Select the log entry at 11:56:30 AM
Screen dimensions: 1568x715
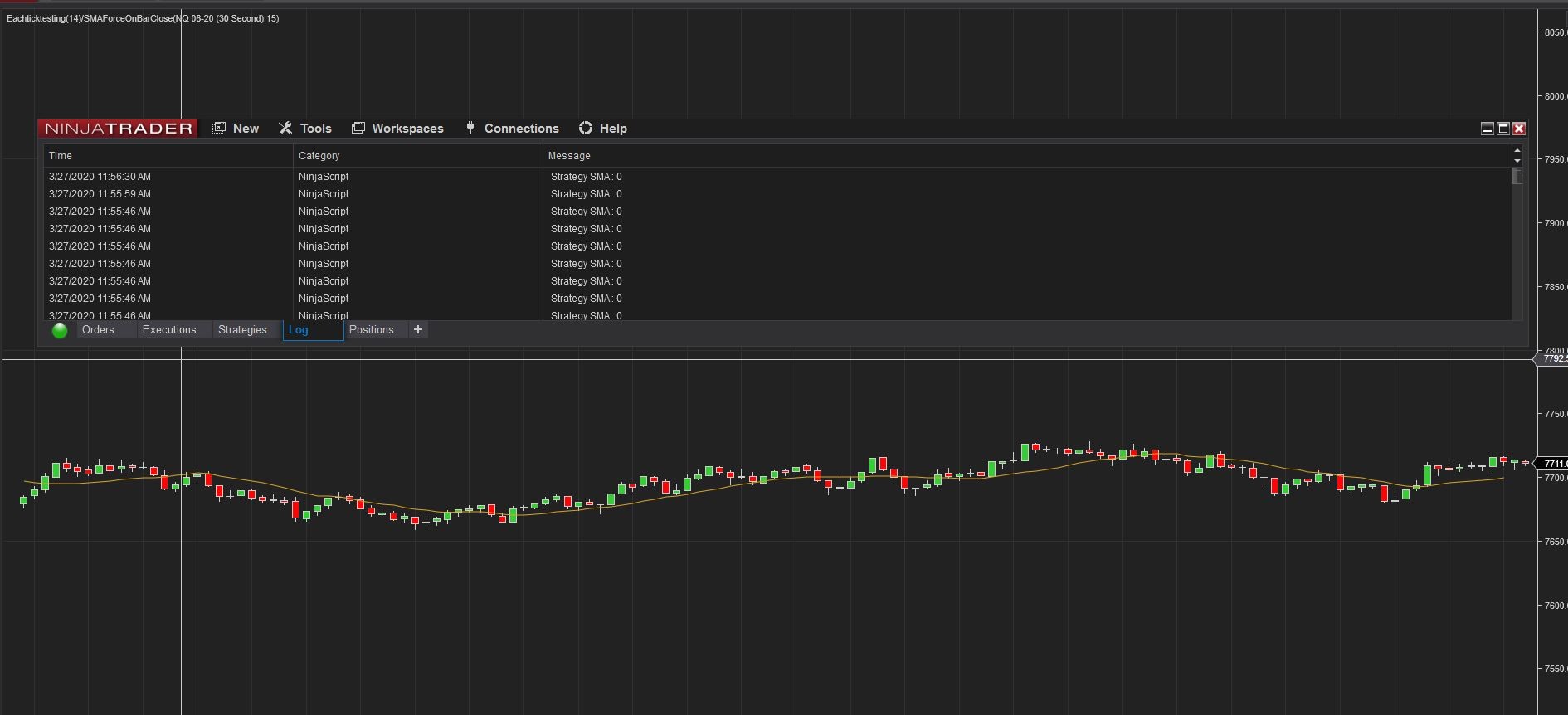pyautogui.click(x=778, y=177)
